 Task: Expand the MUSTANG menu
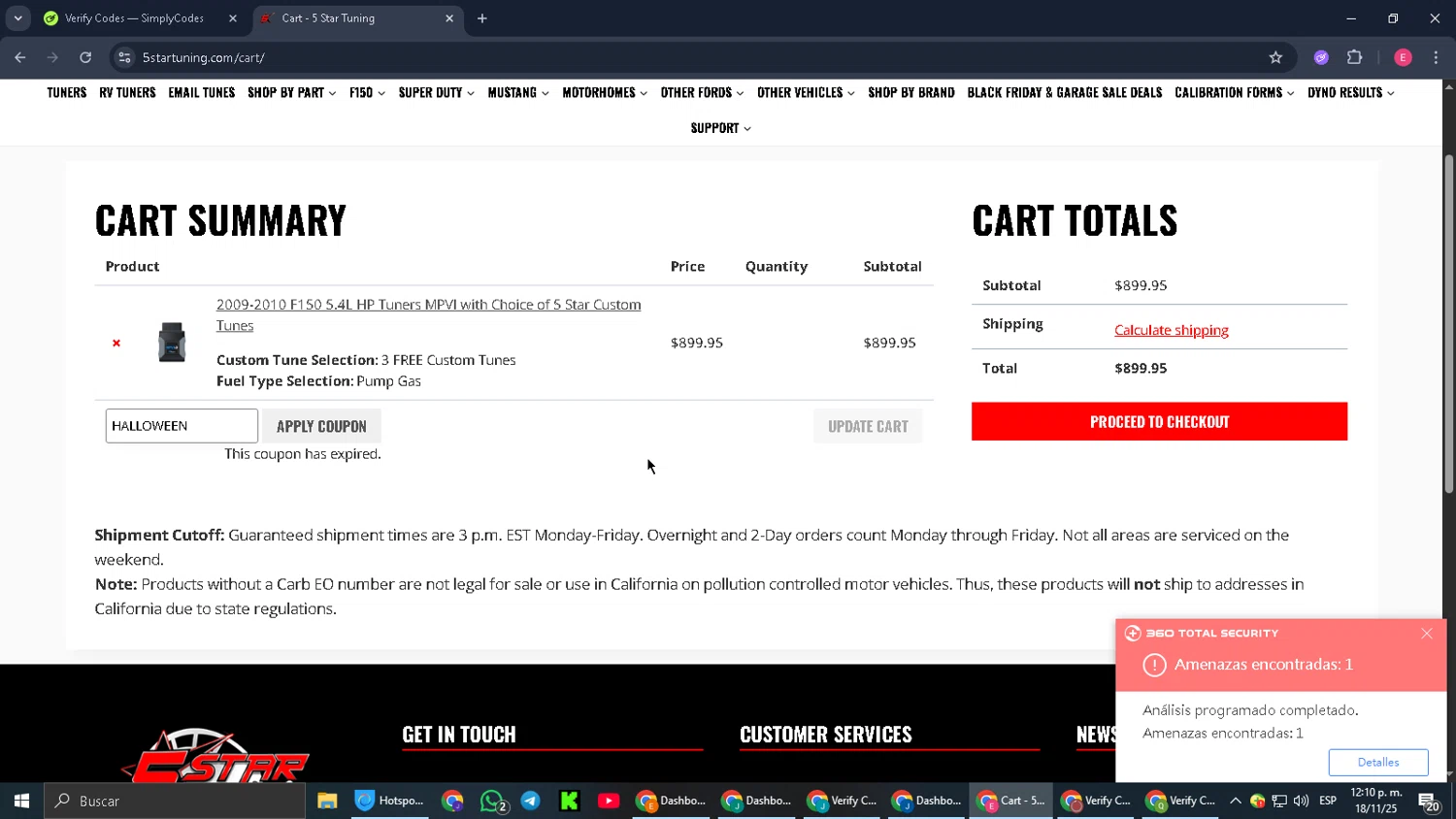pyautogui.click(x=518, y=93)
